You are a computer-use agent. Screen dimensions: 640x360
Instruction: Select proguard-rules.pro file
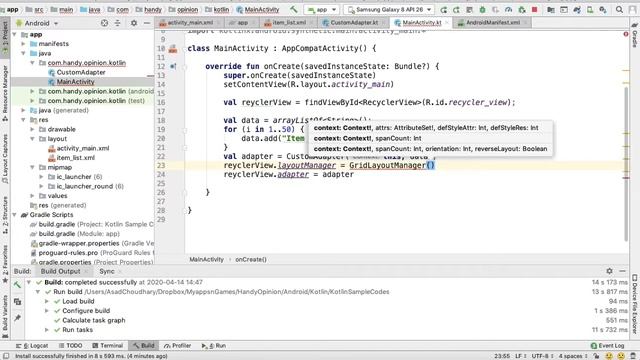tap(91, 253)
